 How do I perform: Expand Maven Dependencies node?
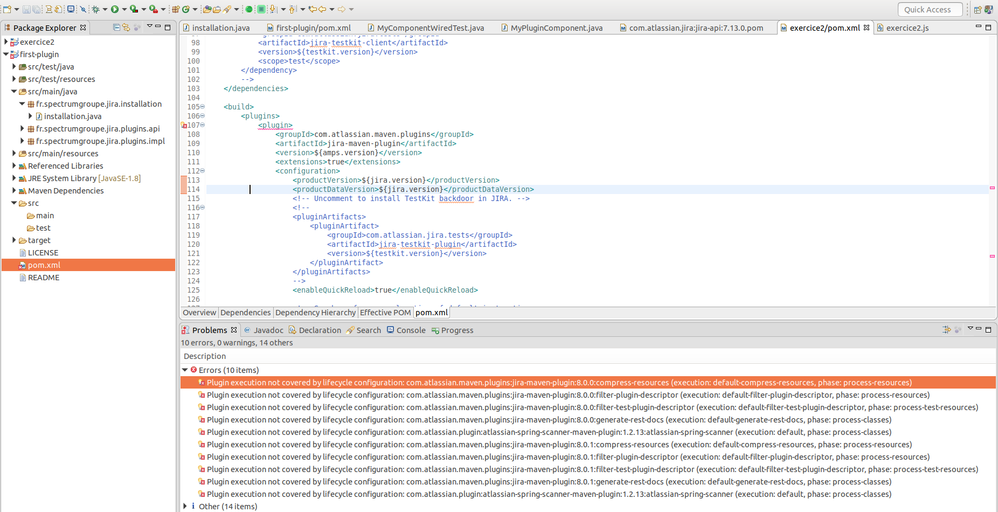coord(14,190)
